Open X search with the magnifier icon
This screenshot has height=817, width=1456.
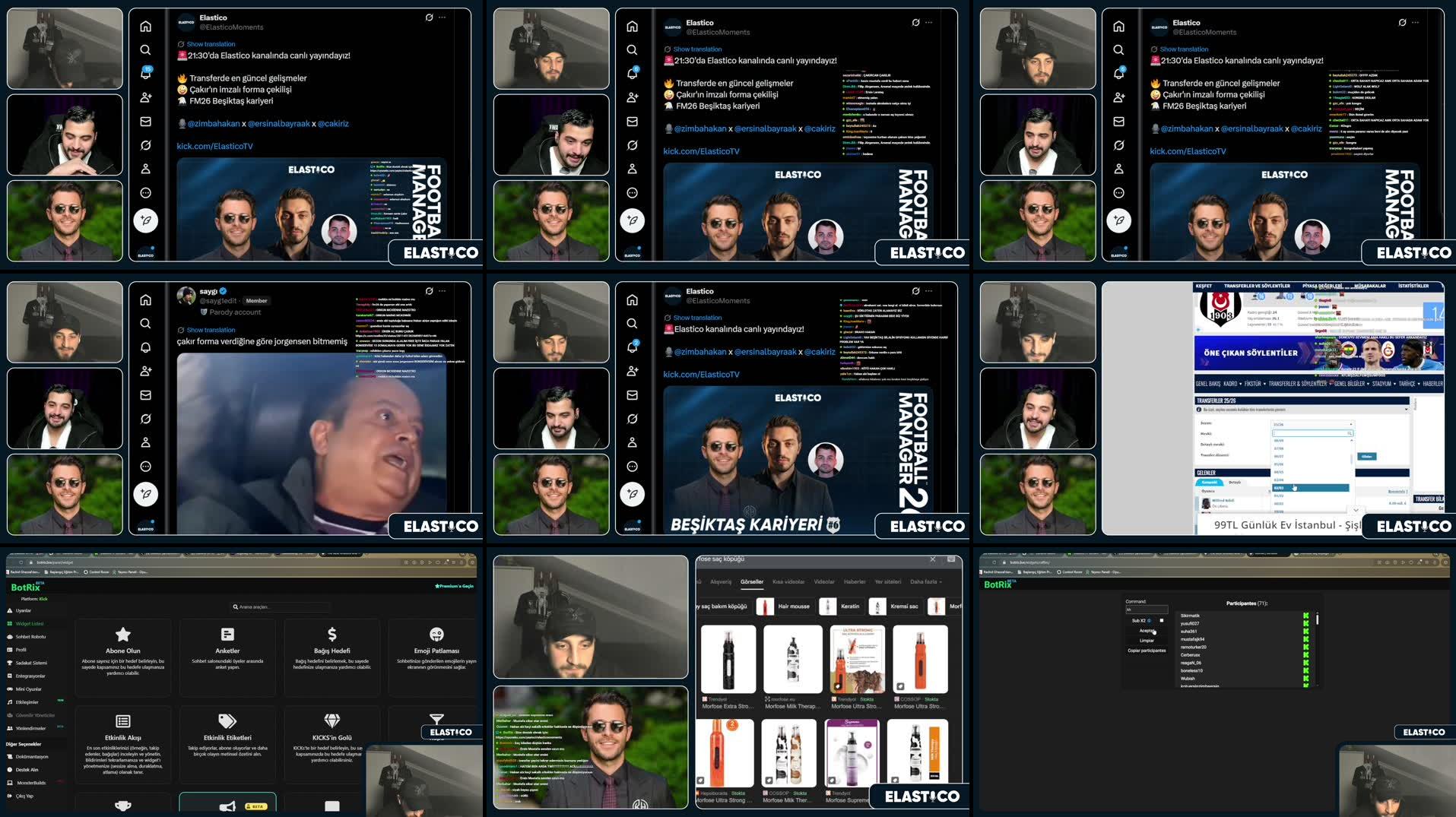click(x=144, y=49)
